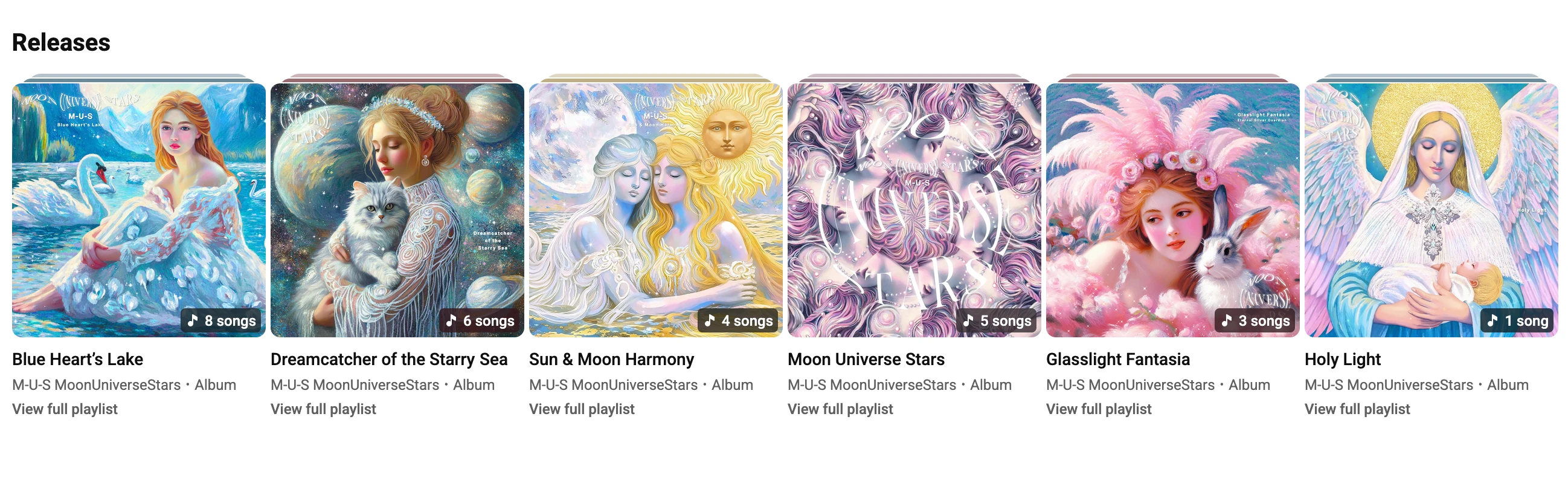View full playlist for Glasslight Fantasia
This screenshot has width=1568, height=486.
(1099, 409)
